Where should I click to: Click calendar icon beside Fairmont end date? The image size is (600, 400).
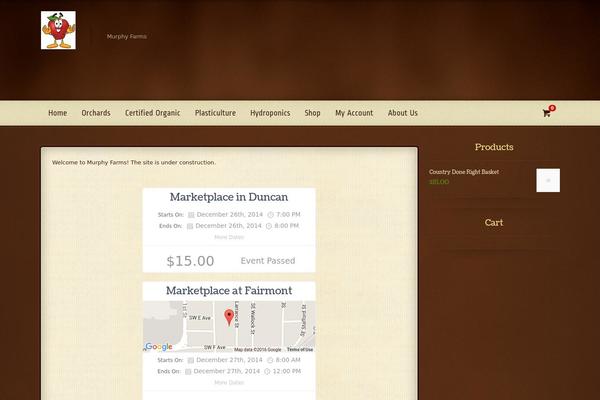tap(188, 372)
